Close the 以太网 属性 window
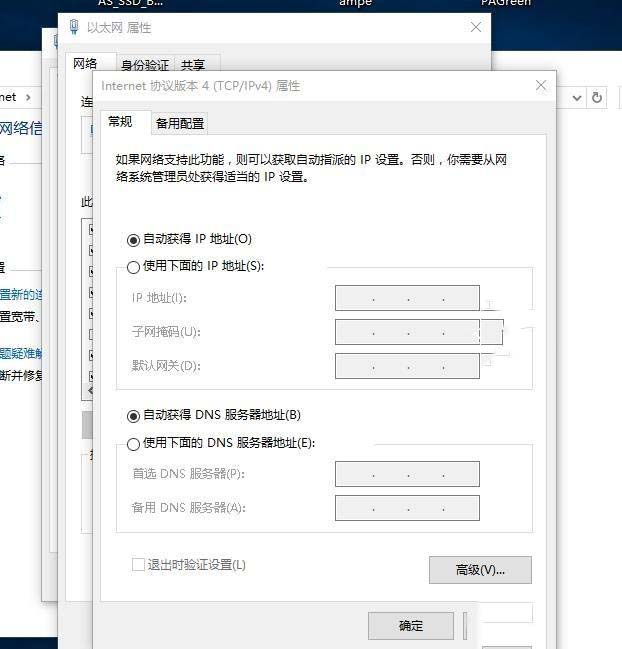The image size is (622, 649). click(476, 27)
